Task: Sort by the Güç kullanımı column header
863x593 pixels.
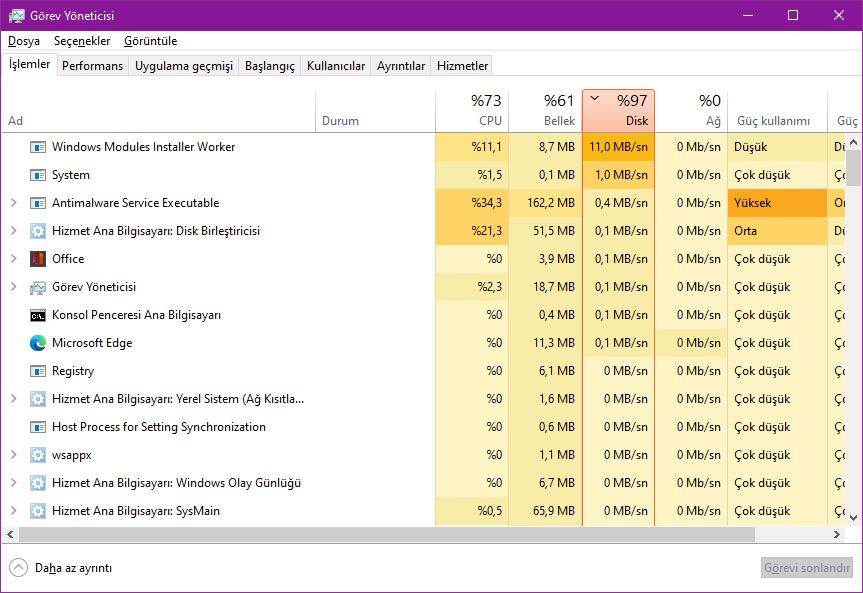Action: (777, 111)
